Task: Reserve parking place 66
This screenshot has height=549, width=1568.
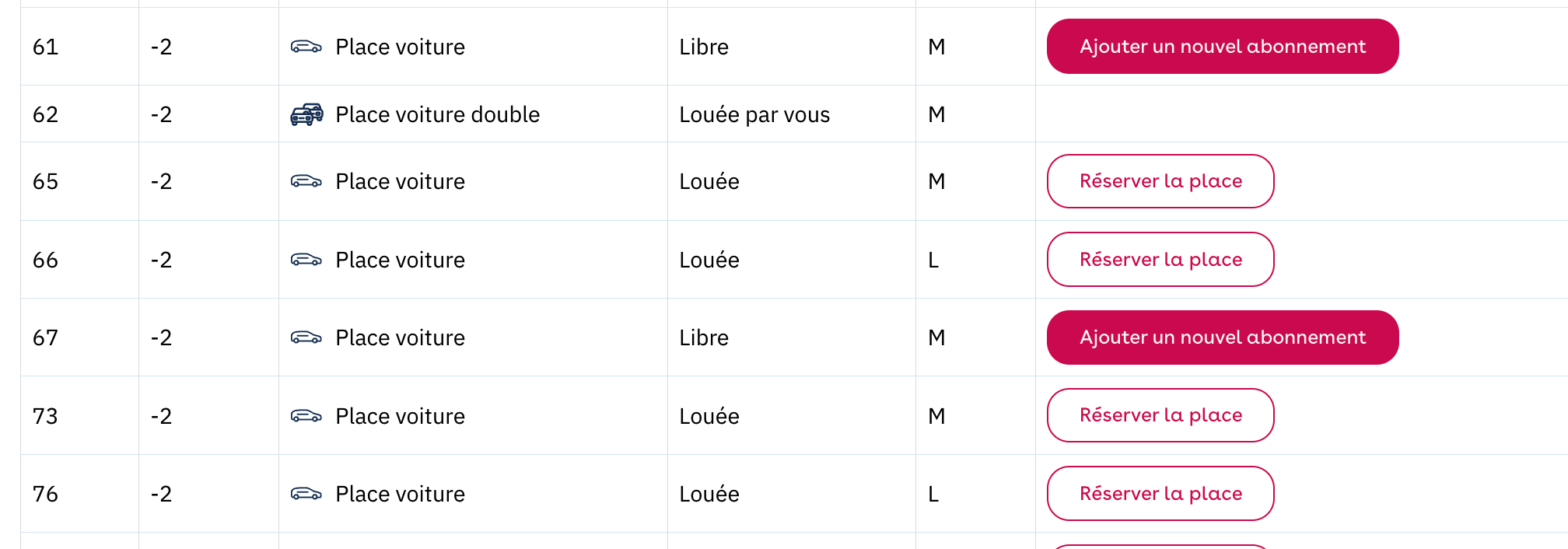Action: [1160, 260]
